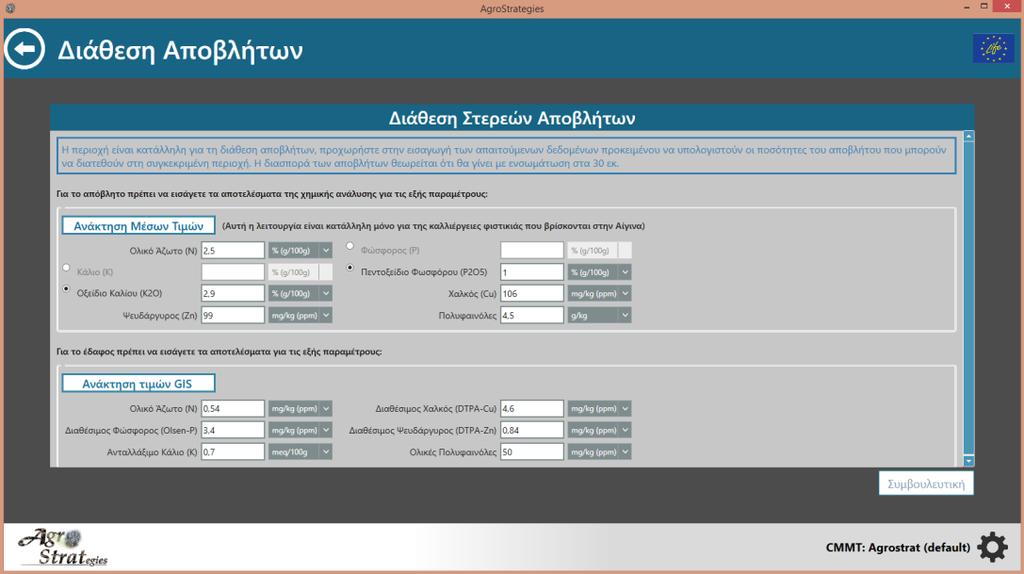Click the Olsen-P field showing 3,4

232,430
